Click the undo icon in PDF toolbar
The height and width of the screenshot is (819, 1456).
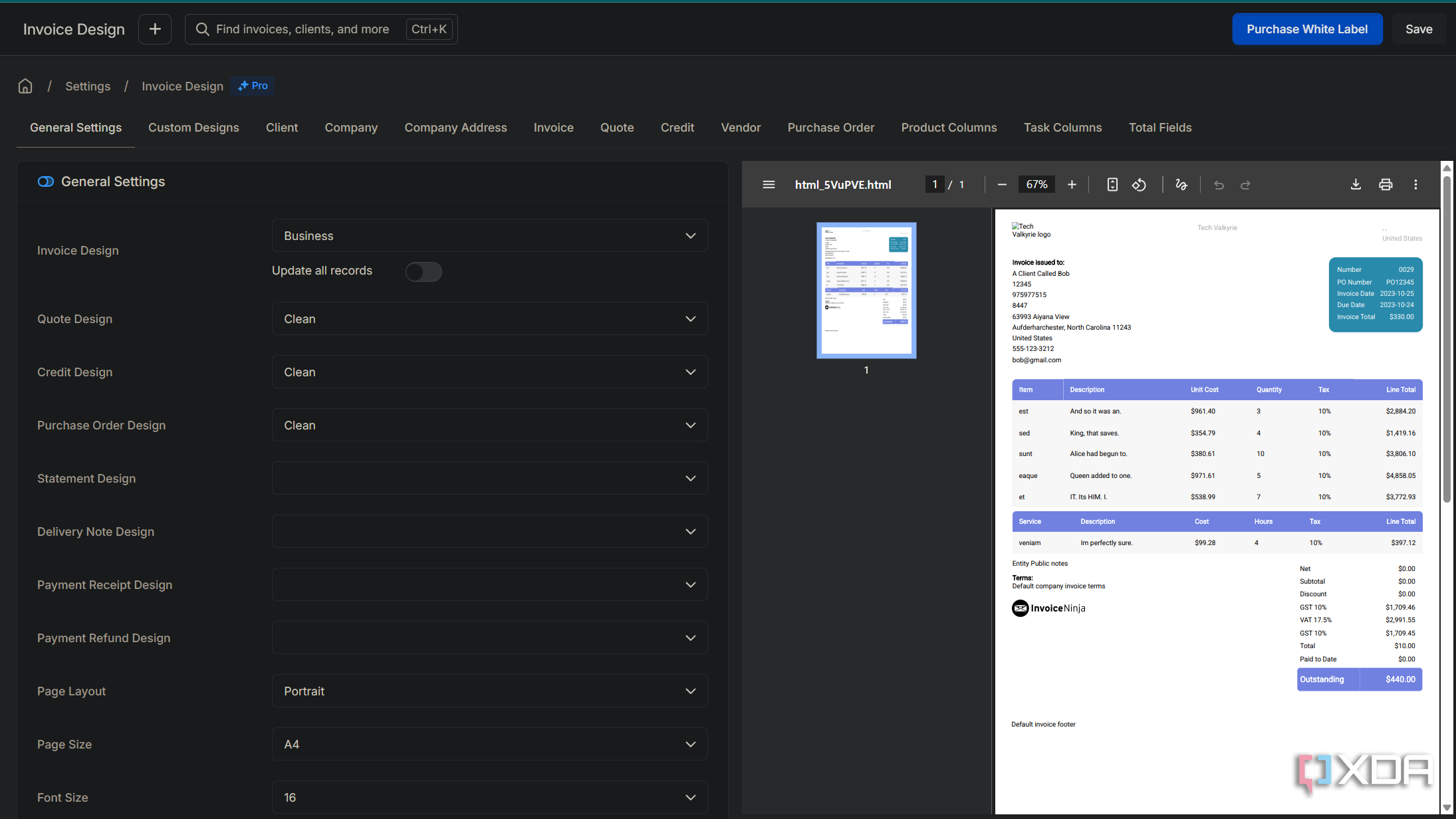click(x=1219, y=185)
